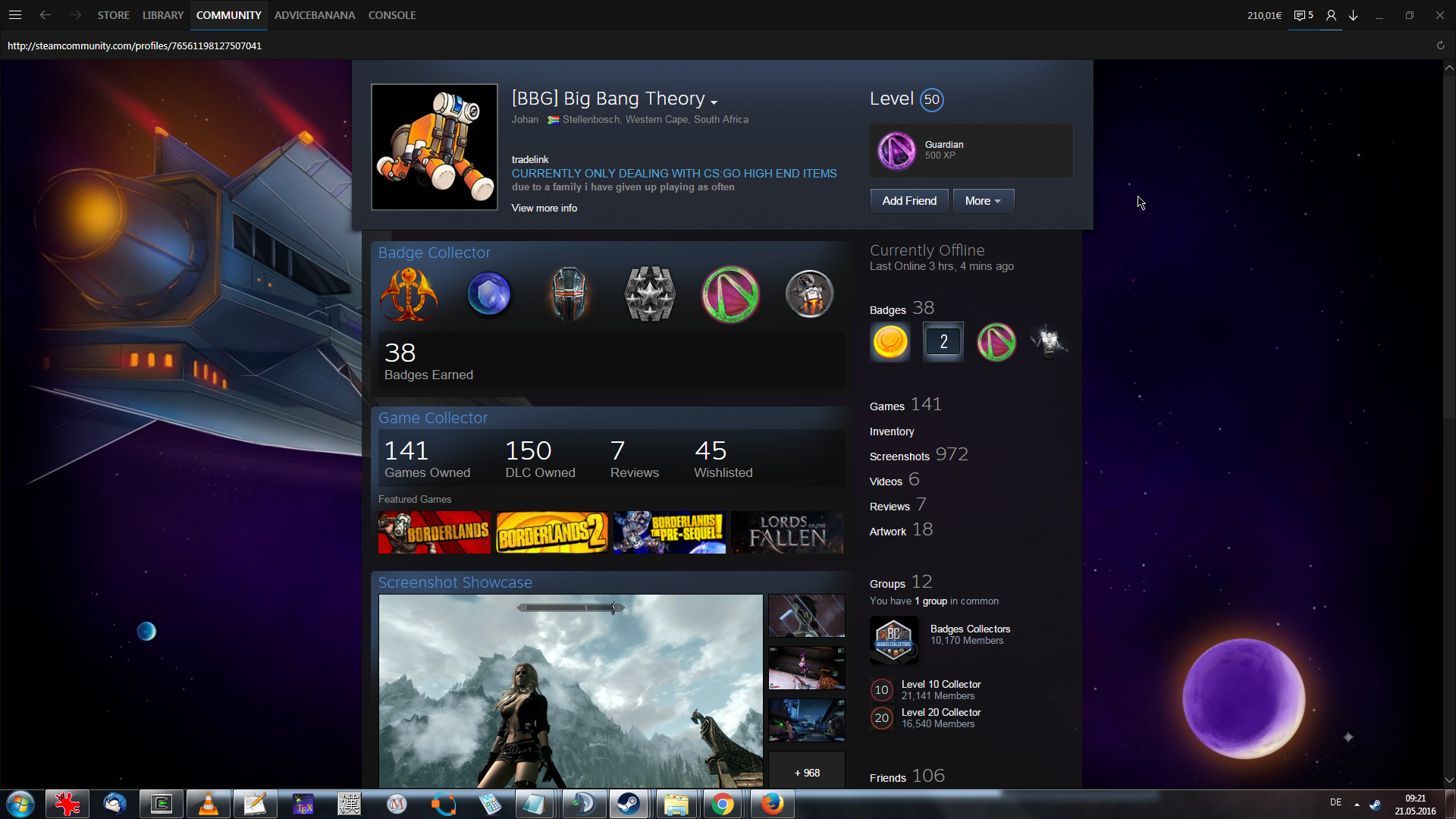Click the Add Friend button
Viewport: 1456px width, 819px height.
point(909,201)
